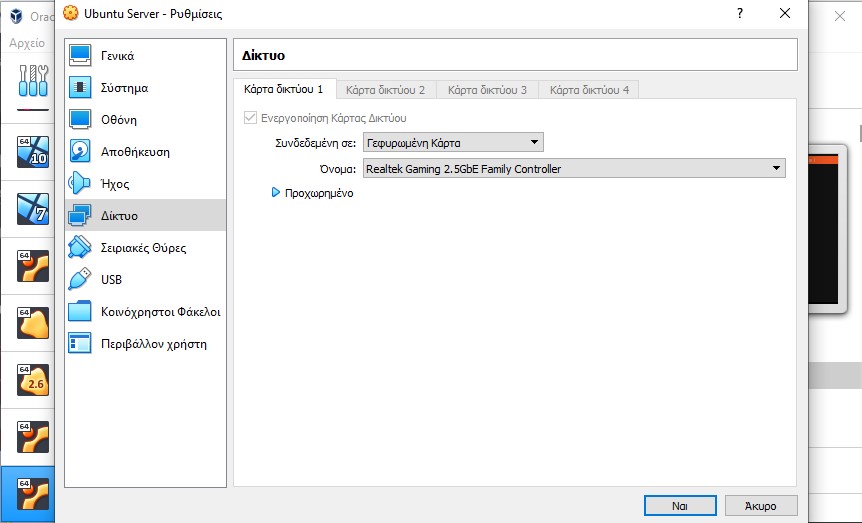Open the USB plug icon
Image resolution: width=862 pixels, height=523 pixels.
[80, 279]
